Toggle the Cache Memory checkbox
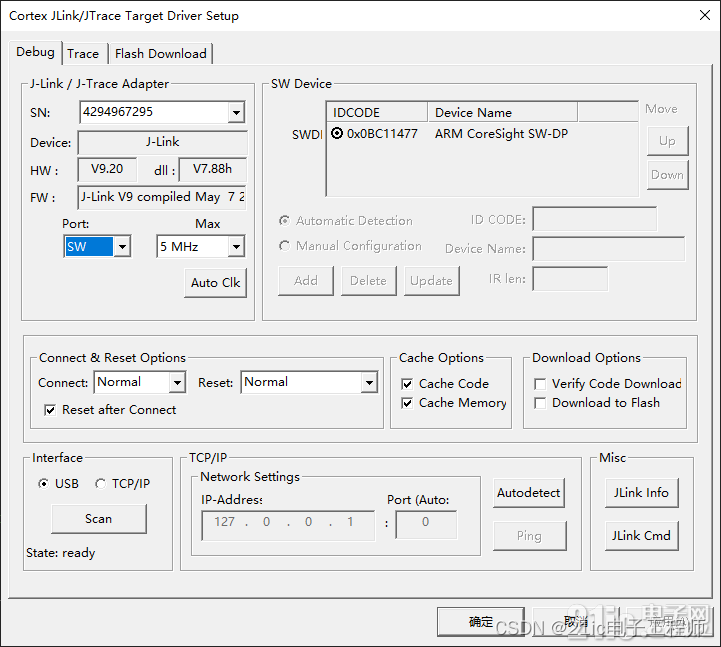Viewport: 721px width, 647px height. pos(407,403)
